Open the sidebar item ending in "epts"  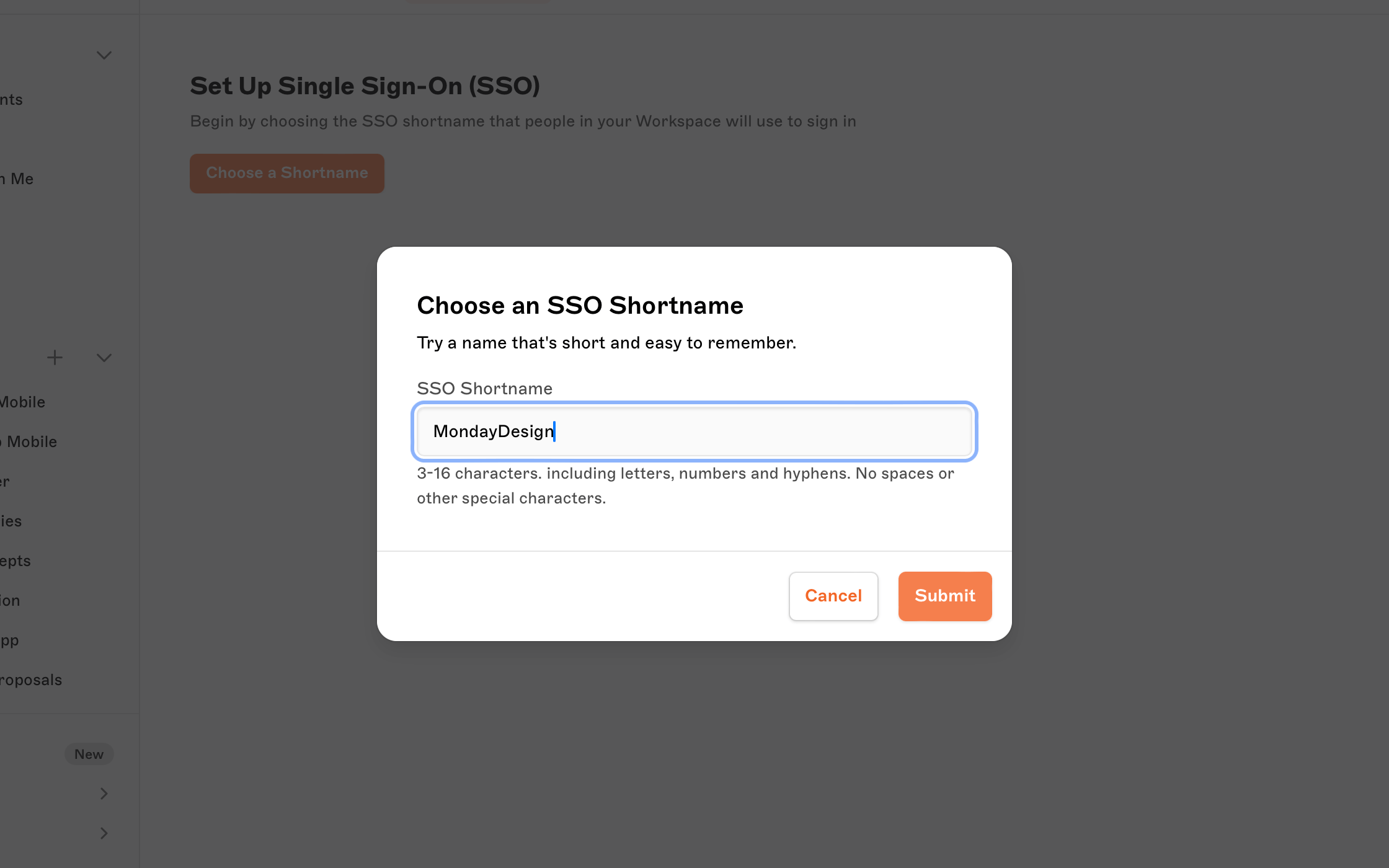click(16, 561)
